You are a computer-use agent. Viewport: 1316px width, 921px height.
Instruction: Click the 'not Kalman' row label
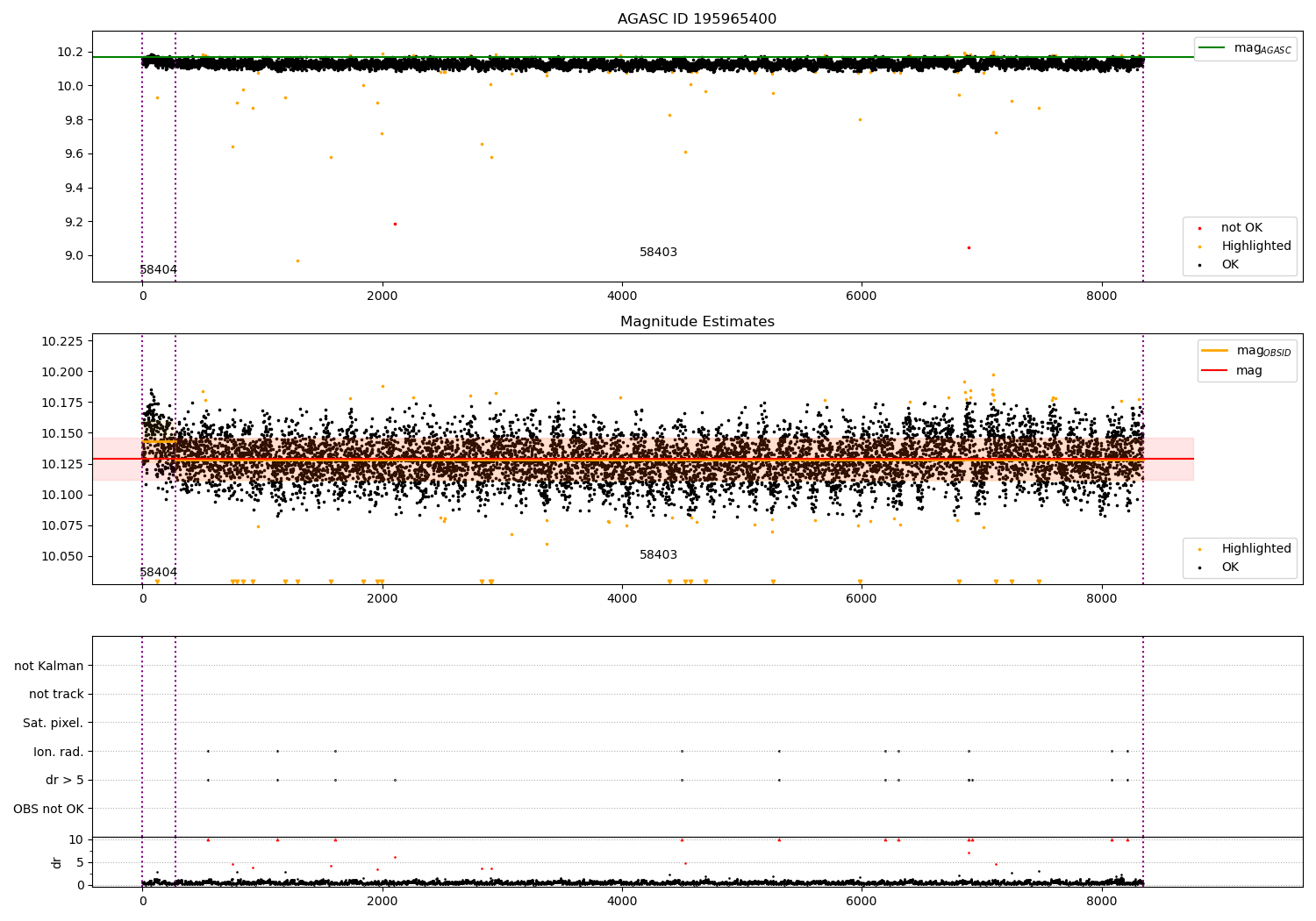(x=49, y=666)
